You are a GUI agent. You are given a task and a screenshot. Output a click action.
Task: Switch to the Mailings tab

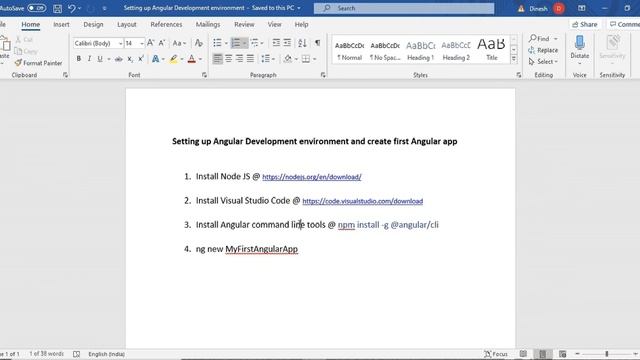(208, 24)
